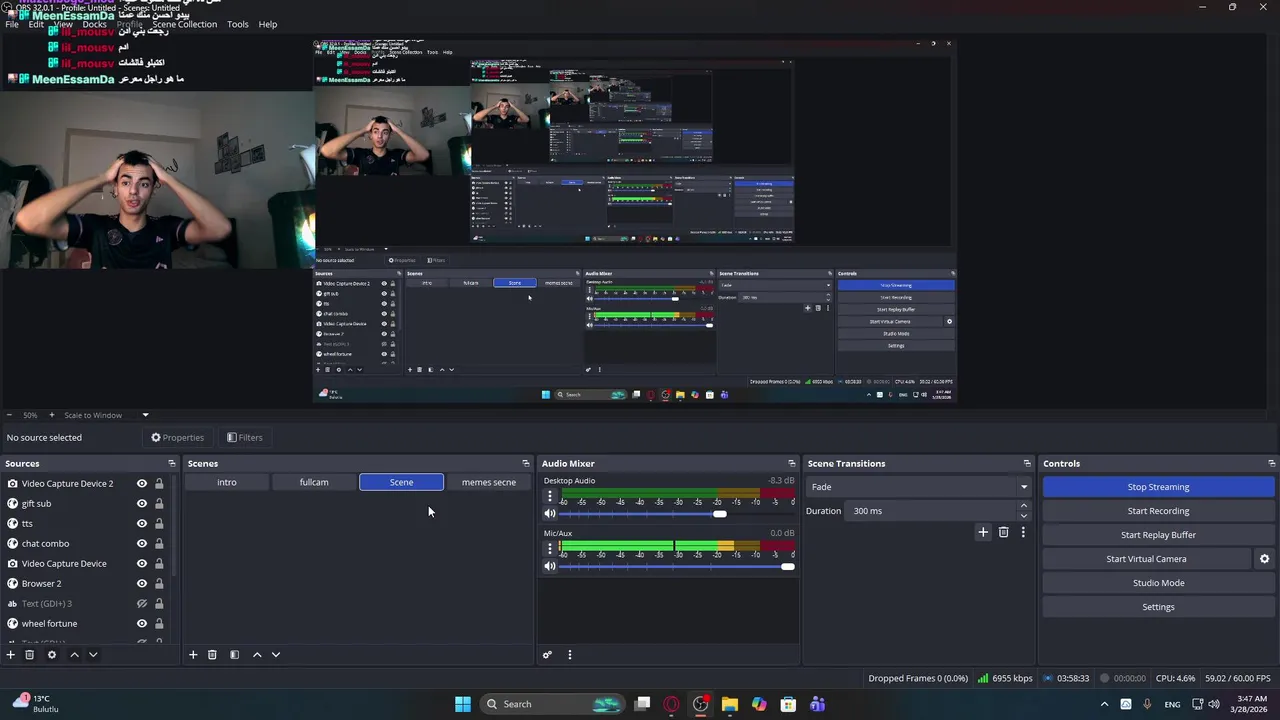1280x720 pixels.
Task: Move scene down in Scenes toolbar
Action: tap(276, 655)
